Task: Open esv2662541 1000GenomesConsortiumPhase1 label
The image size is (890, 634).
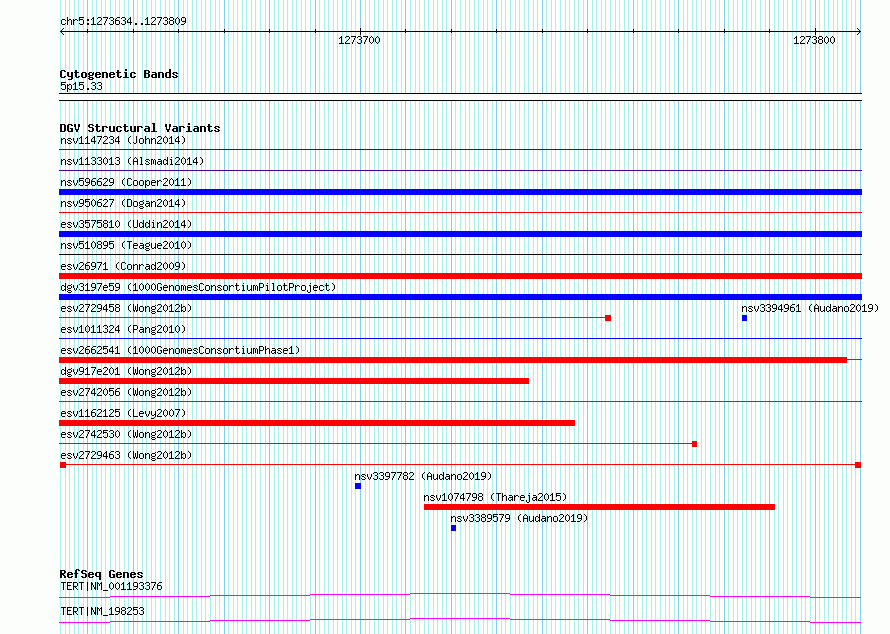Action: point(180,350)
